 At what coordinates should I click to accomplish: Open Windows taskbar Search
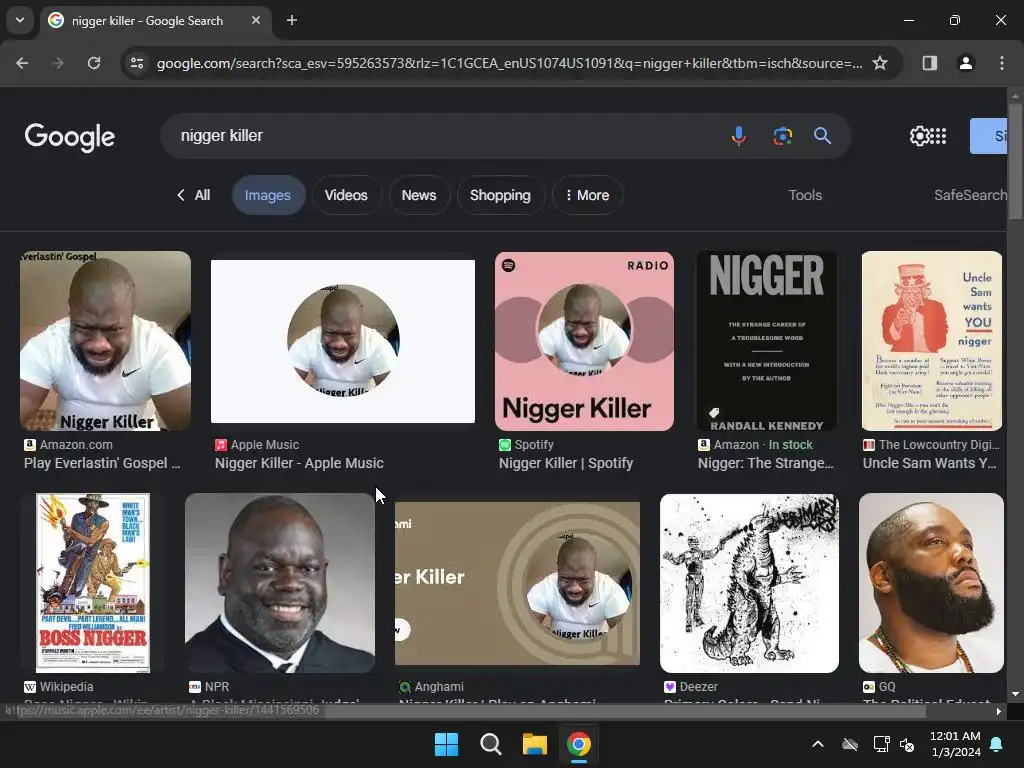490,744
